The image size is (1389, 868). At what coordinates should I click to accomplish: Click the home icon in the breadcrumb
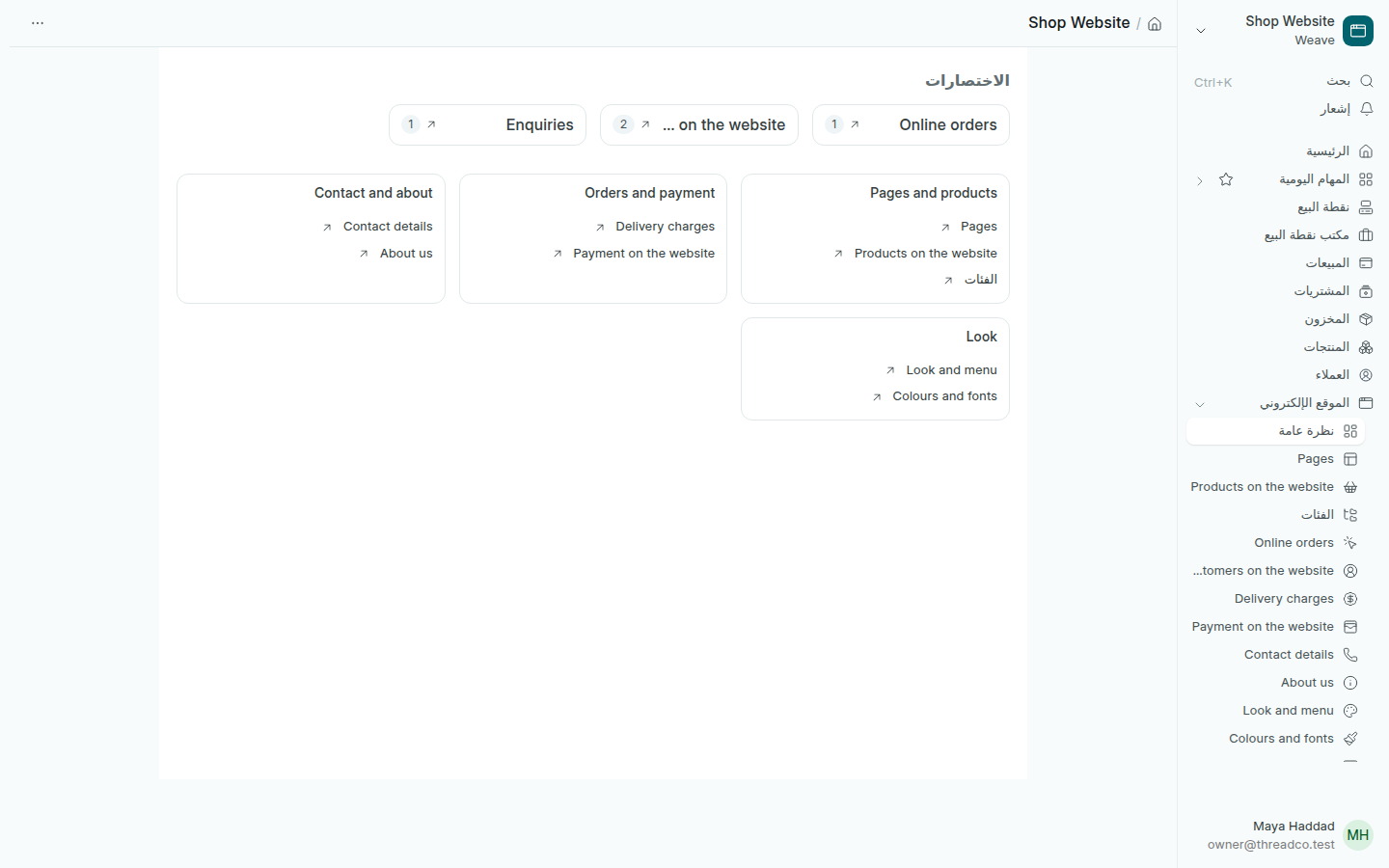(1155, 24)
